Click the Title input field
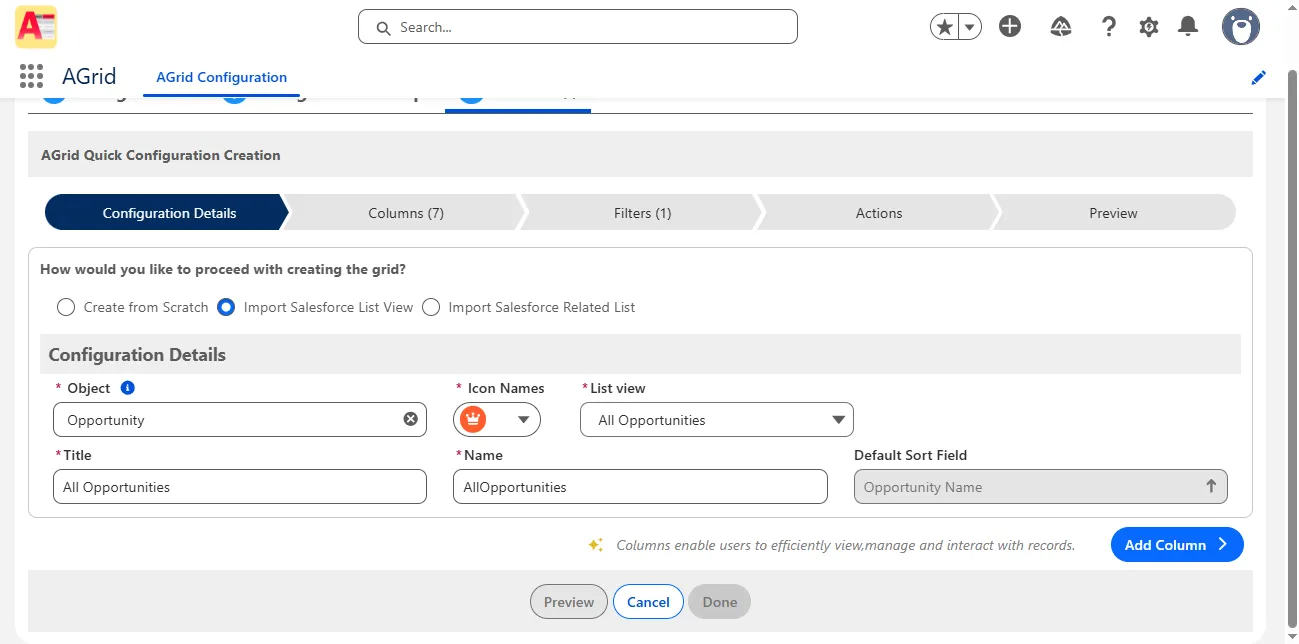This screenshot has height=644, width=1299. [240, 487]
